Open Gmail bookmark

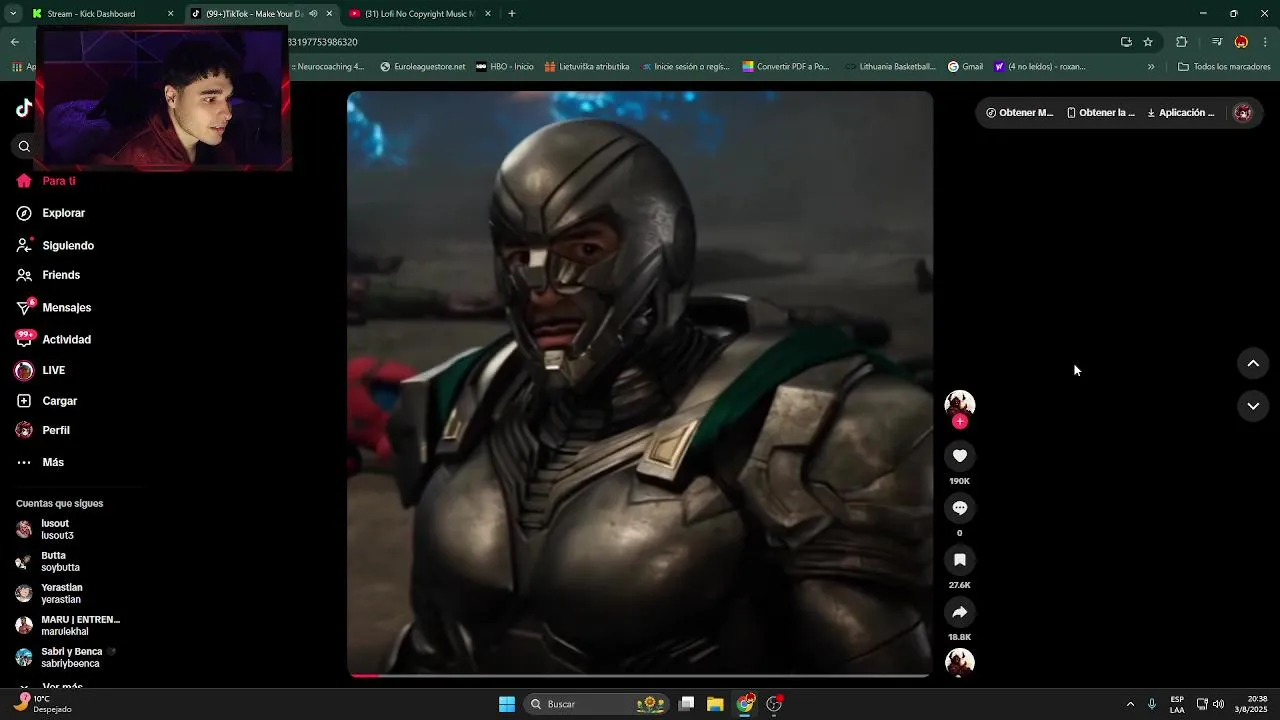(x=965, y=67)
